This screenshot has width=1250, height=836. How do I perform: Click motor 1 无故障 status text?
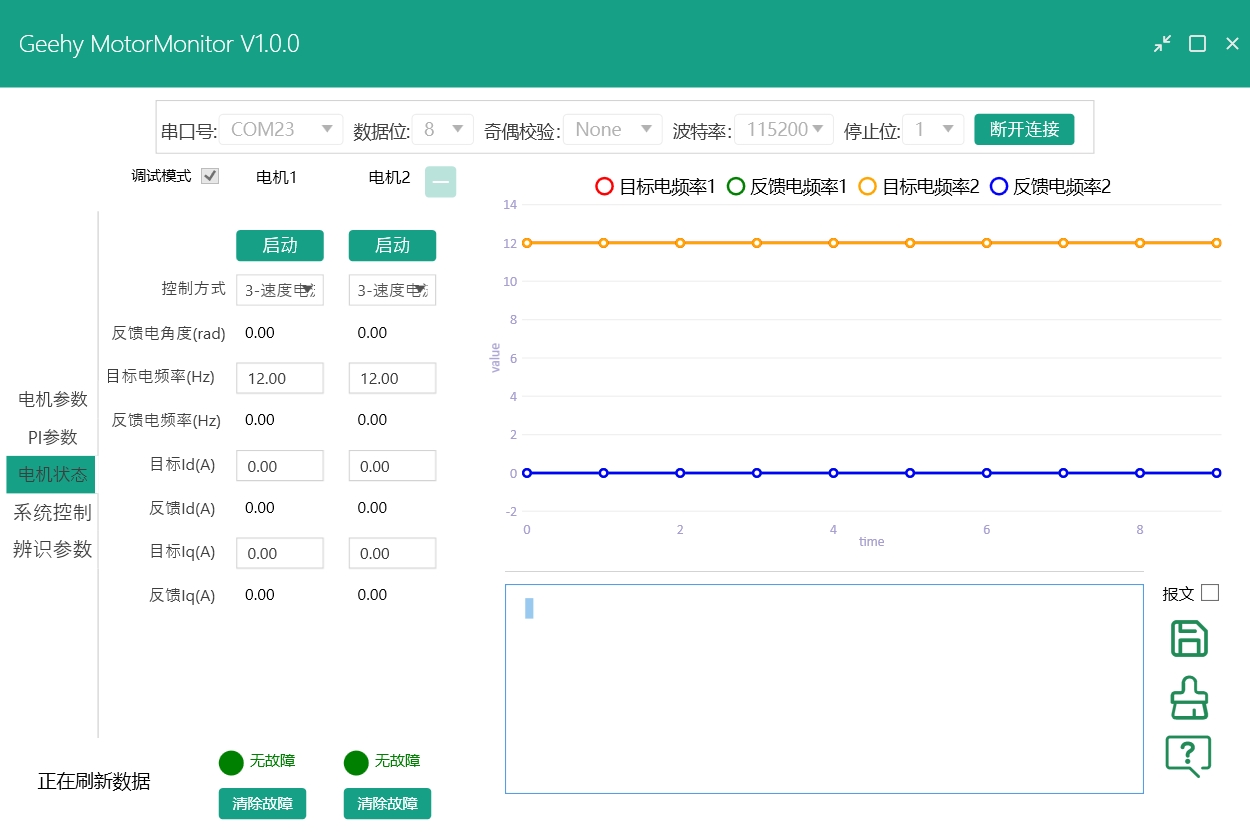point(272,761)
